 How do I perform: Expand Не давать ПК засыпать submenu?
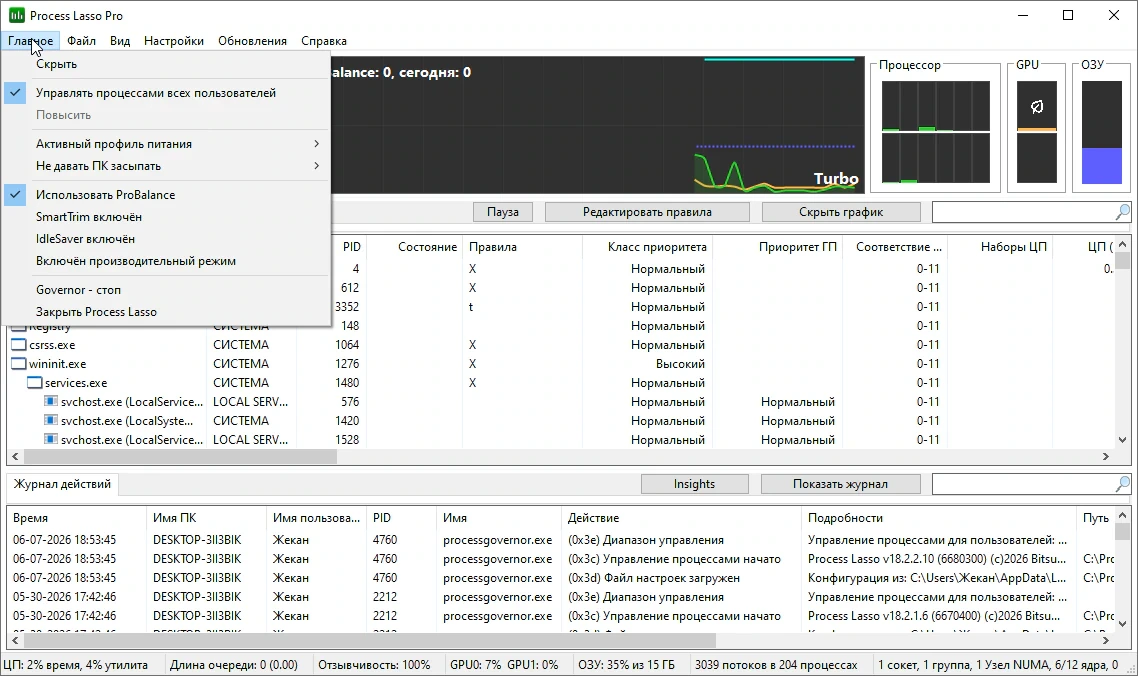click(166, 166)
